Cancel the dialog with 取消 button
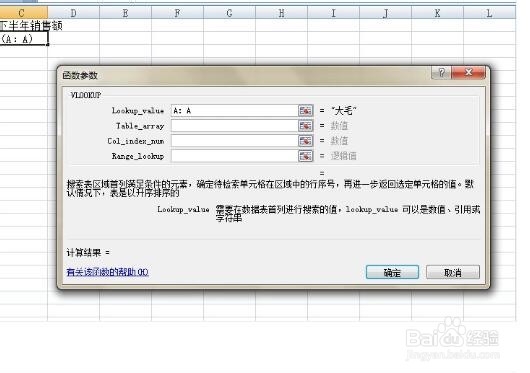The height and width of the screenshot is (373, 530). (x=453, y=272)
